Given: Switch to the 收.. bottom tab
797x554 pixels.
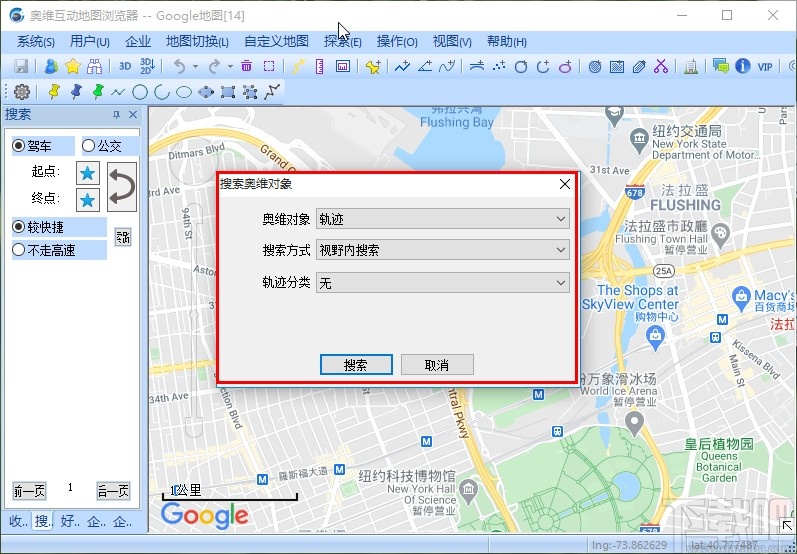Looking at the screenshot, I should [x=18, y=521].
